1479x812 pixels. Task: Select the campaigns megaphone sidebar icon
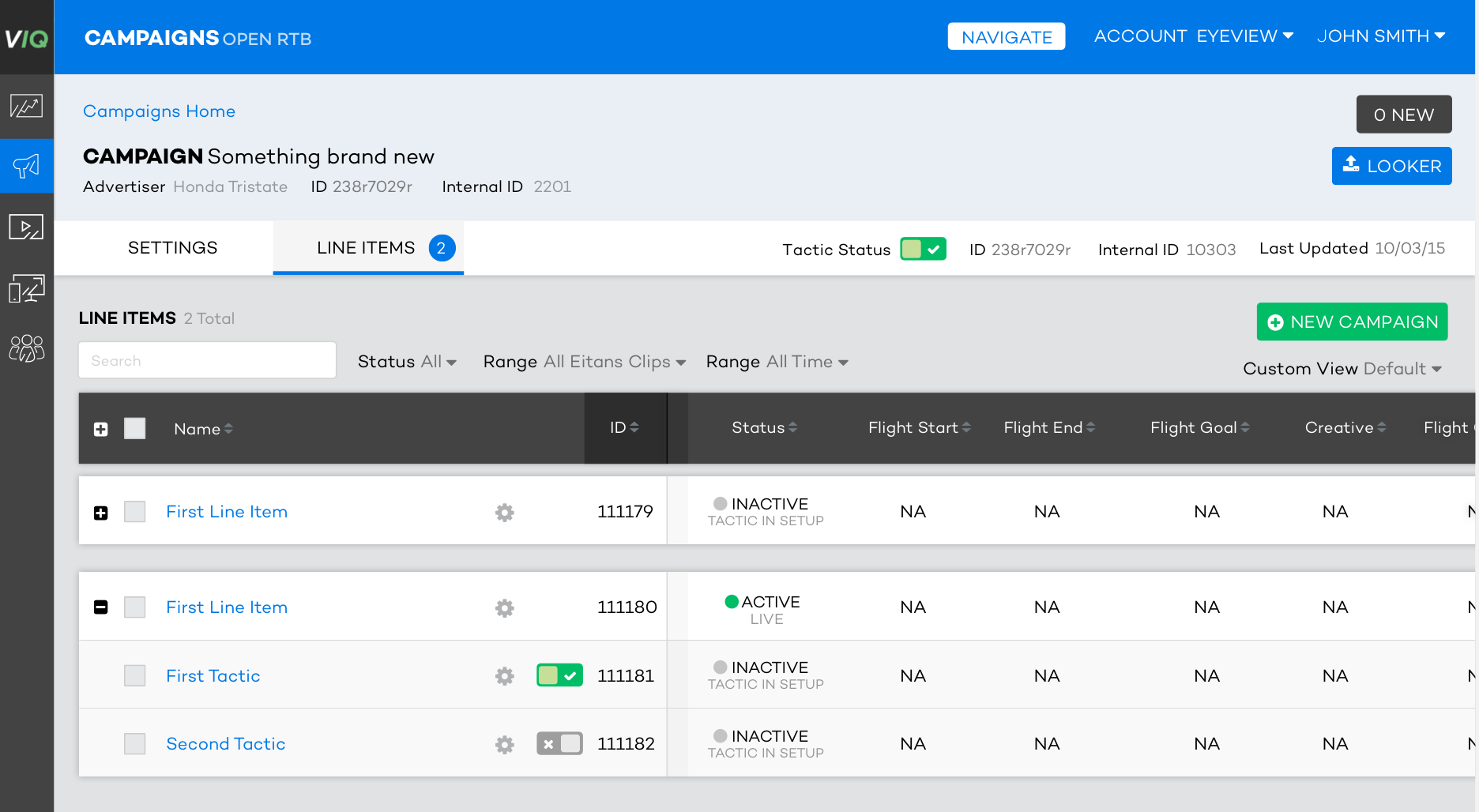26,166
